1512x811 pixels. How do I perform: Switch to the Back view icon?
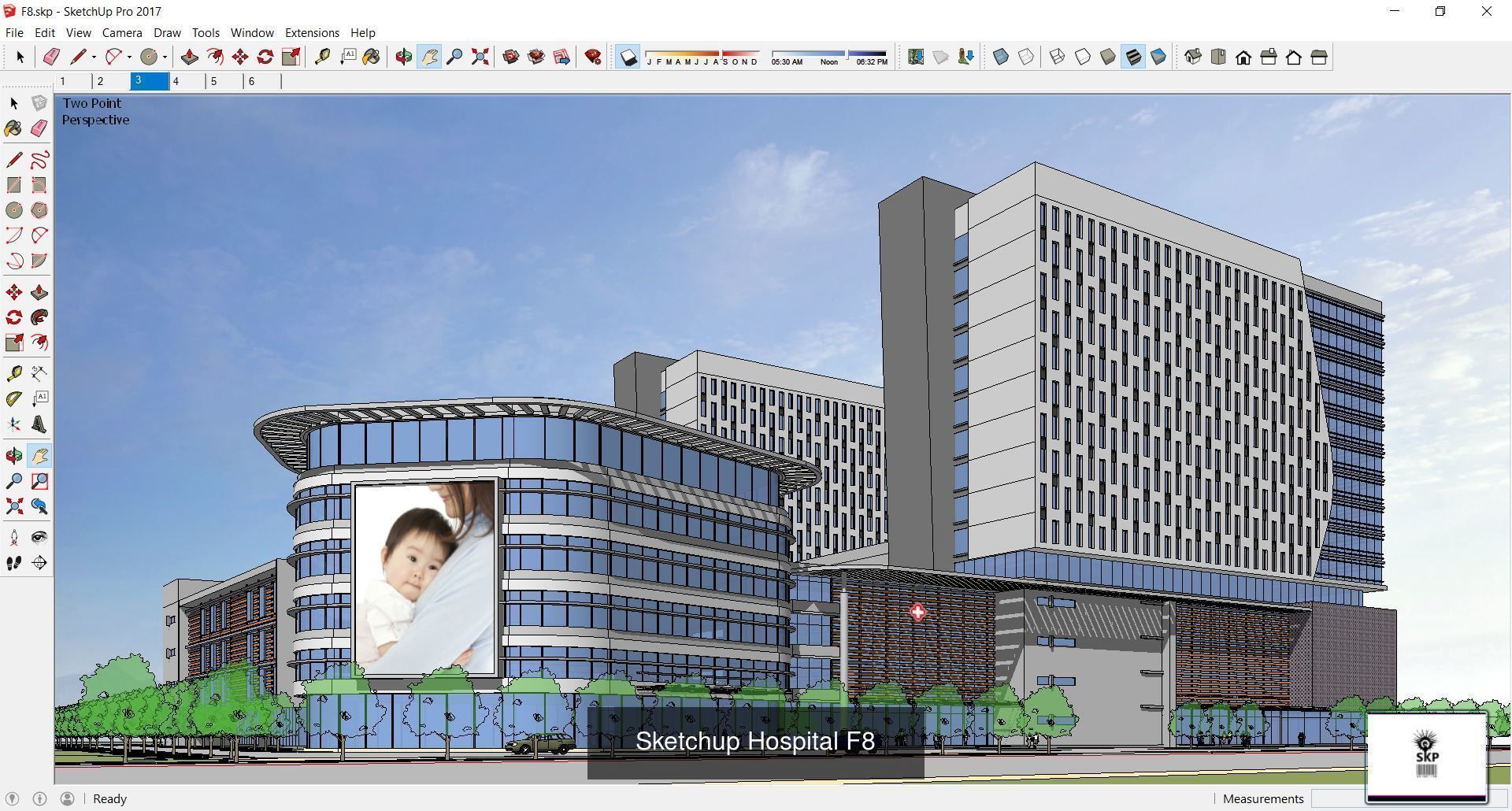pyautogui.click(x=1293, y=57)
